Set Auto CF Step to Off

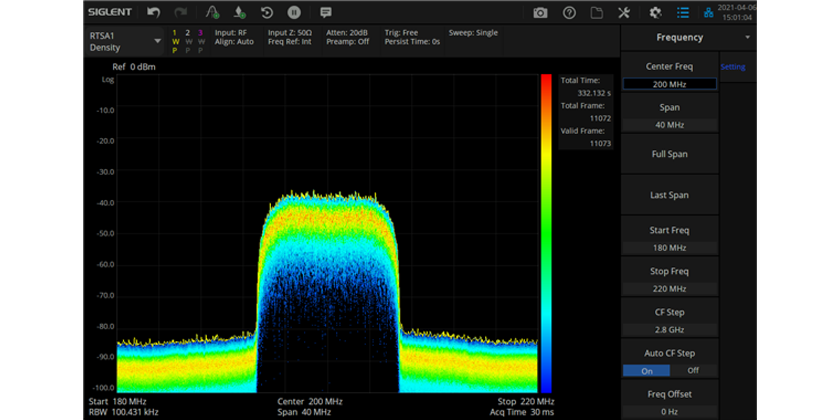point(693,370)
